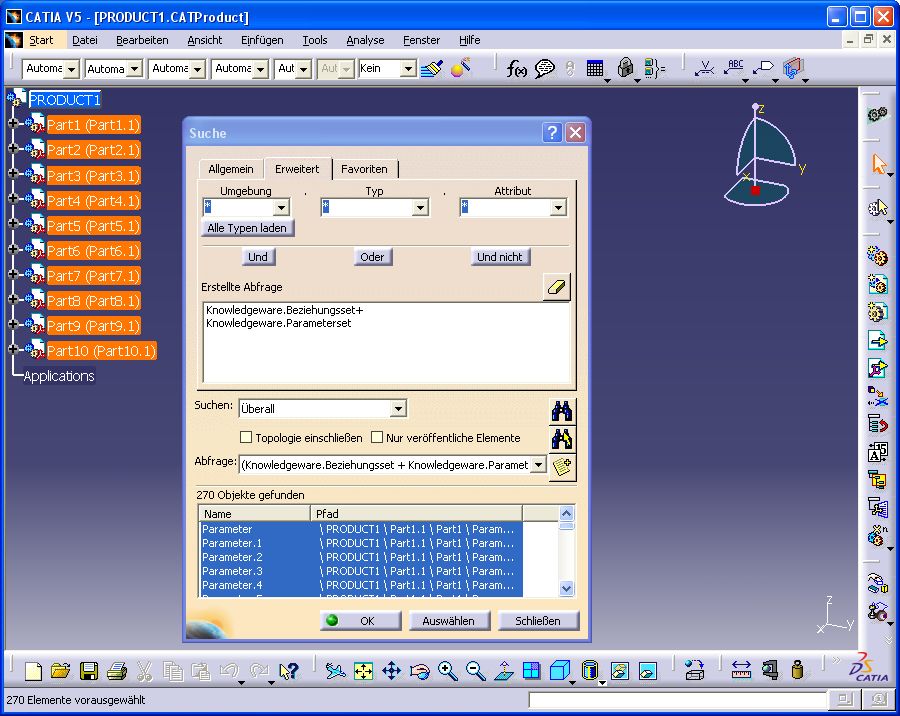Open the Bearbeiten menu
The image size is (900, 716).
point(142,40)
